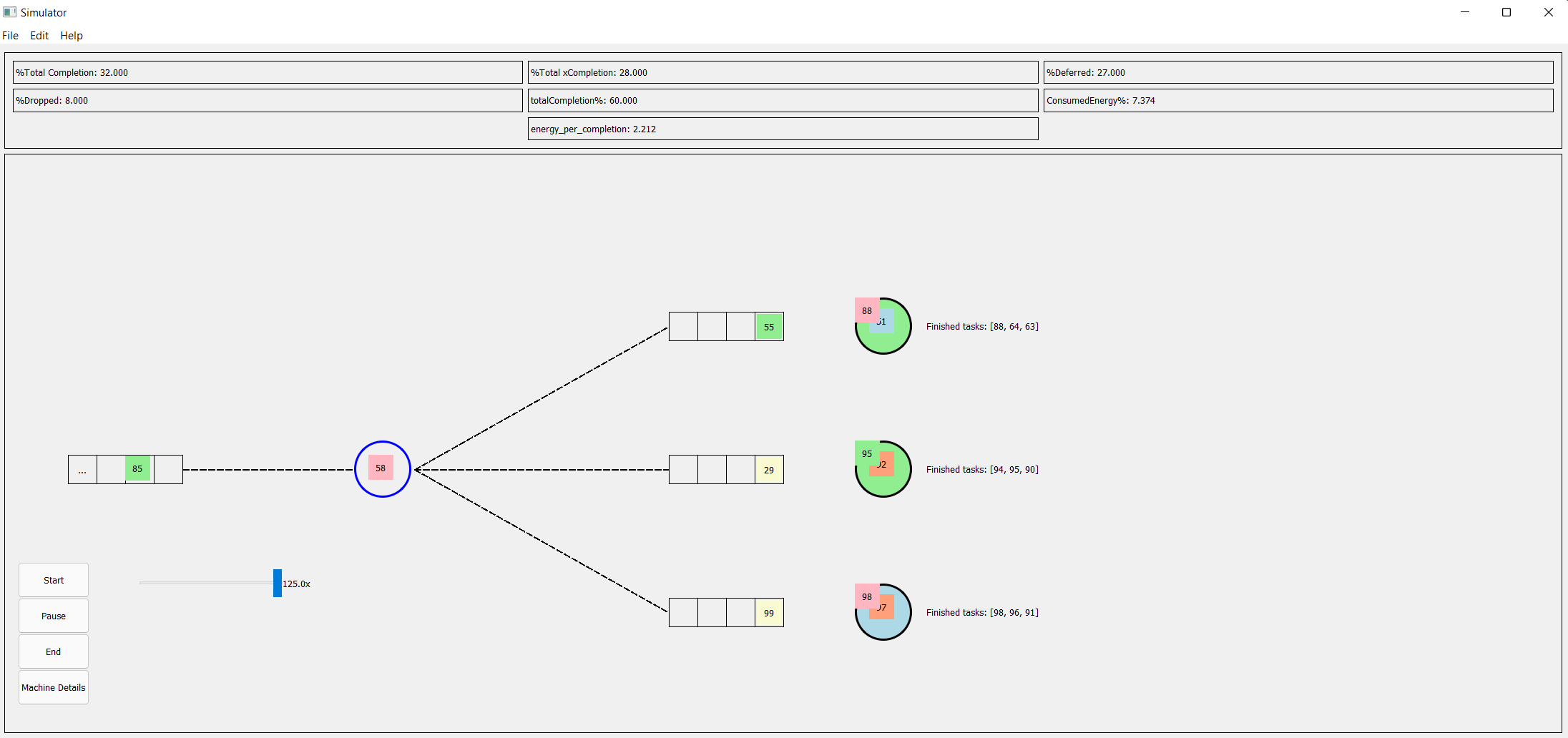Click task 29 in the middle machine queue

(x=768, y=469)
